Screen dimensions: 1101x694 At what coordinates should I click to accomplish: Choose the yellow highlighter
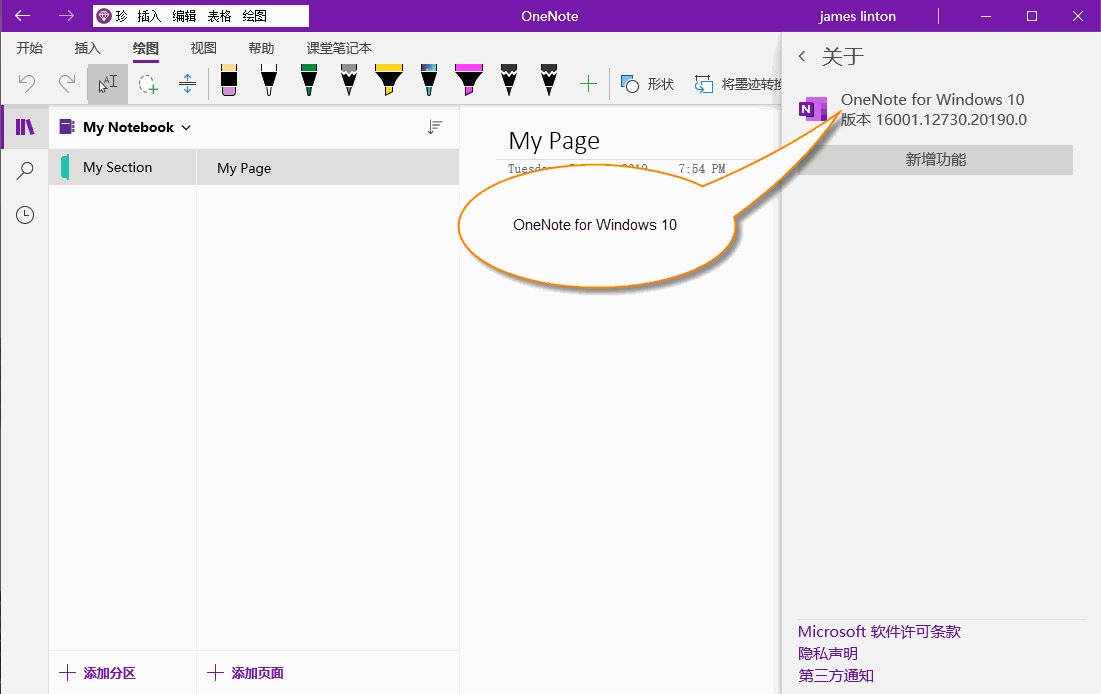[388, 80]
